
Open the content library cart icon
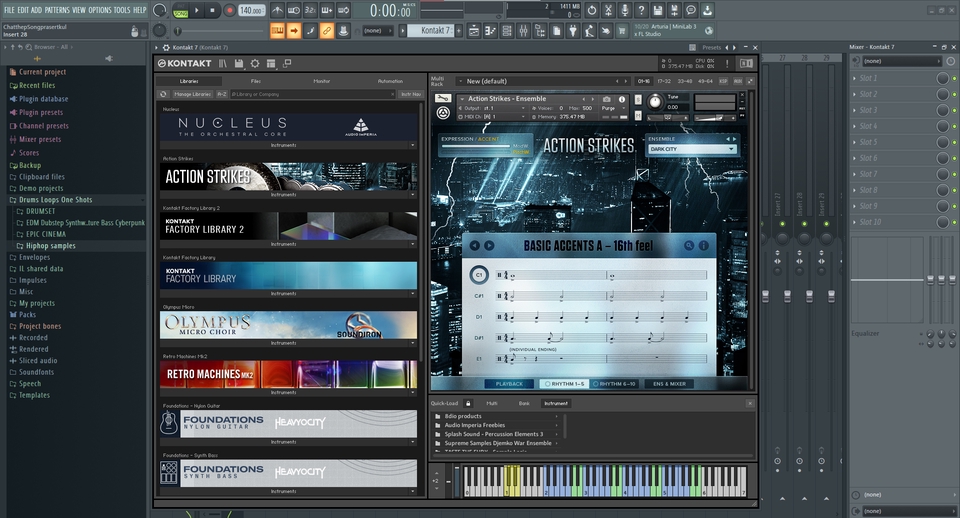coord(622,31)
